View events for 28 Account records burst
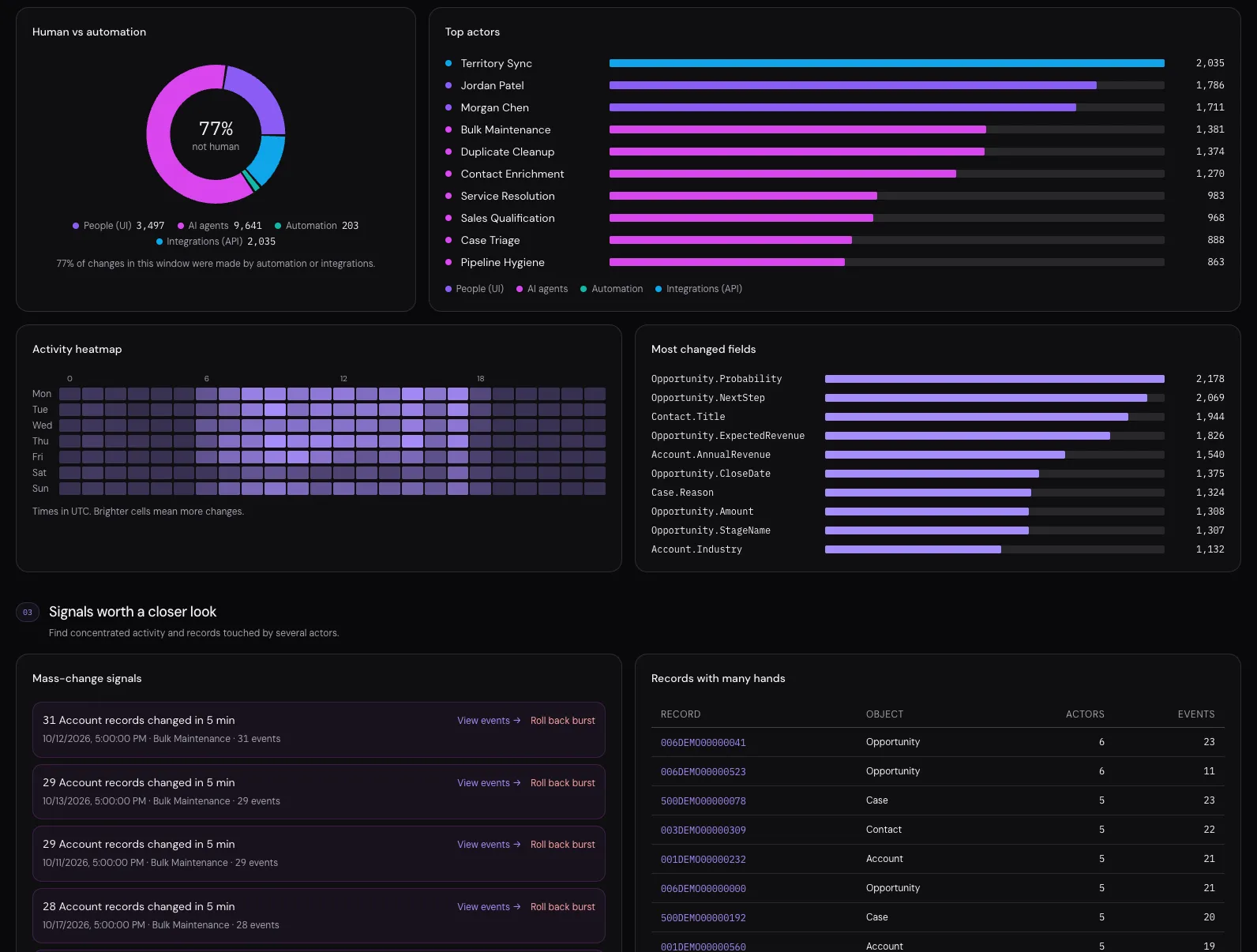 [489, 907]
